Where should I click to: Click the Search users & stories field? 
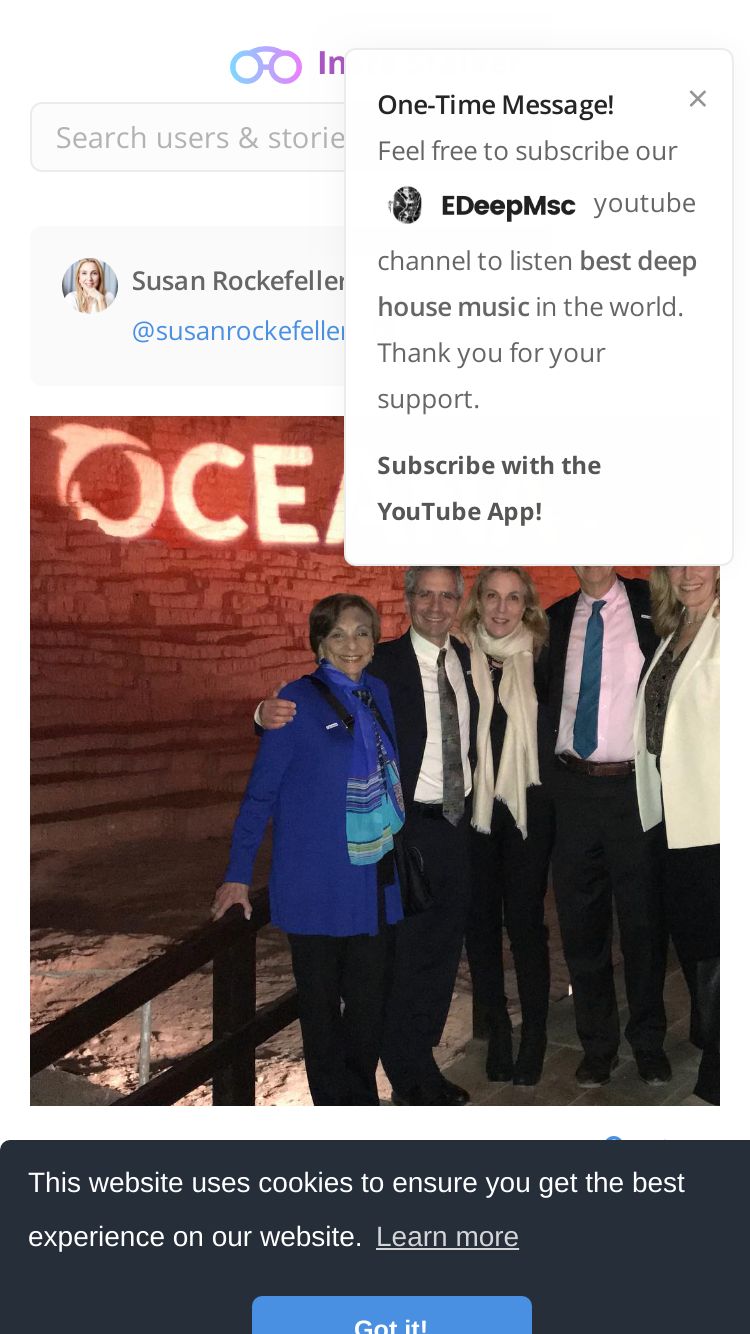click(190, 137)
